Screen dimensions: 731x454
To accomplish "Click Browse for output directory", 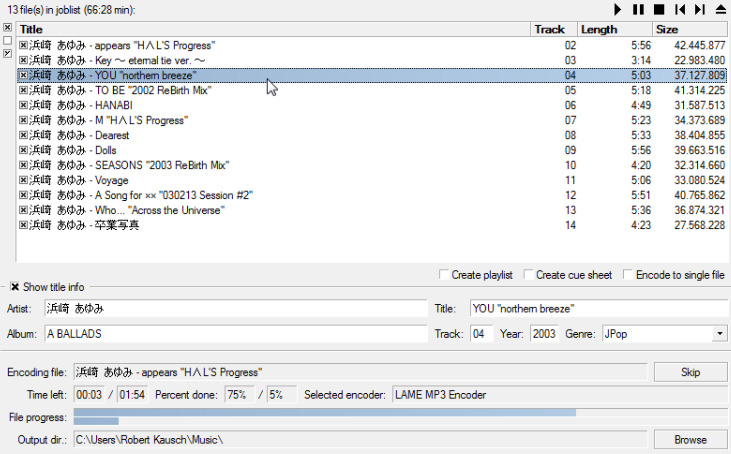I will (690, 440).
